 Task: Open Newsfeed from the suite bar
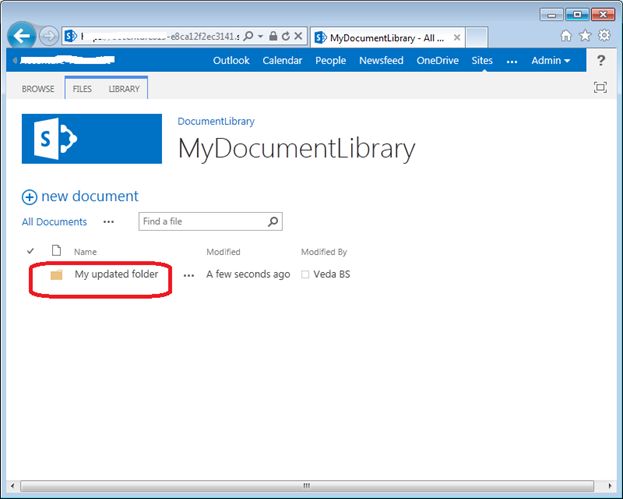click(x=381, y=60)
